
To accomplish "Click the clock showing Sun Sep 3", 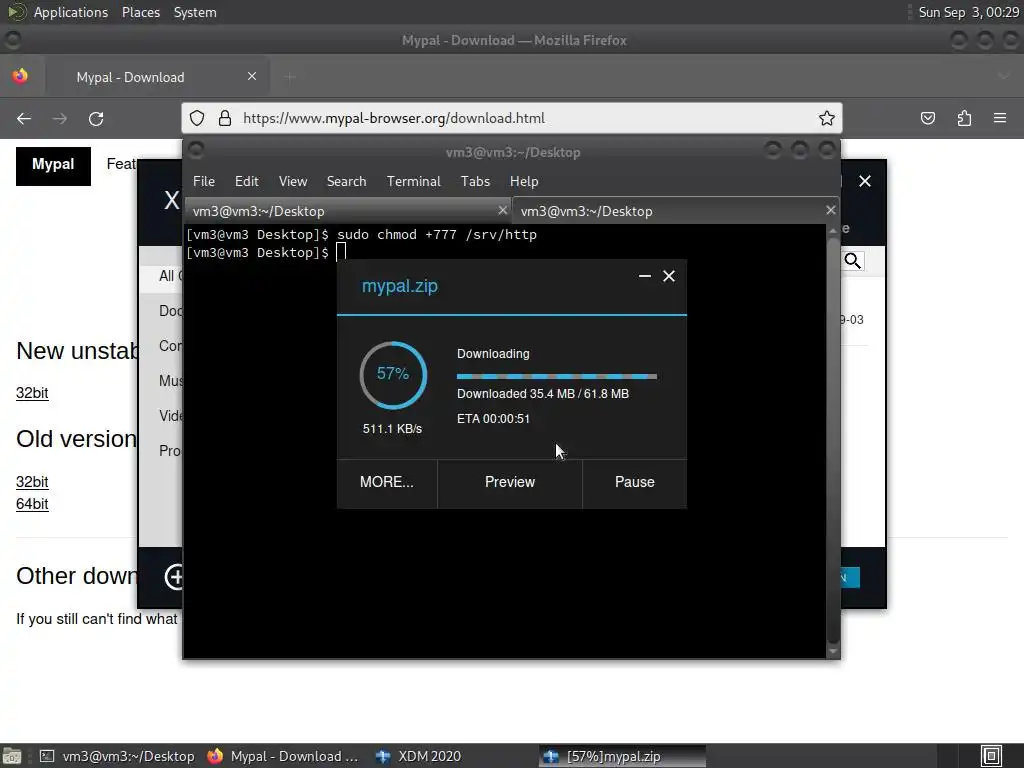I will click(x=968, y=12).
